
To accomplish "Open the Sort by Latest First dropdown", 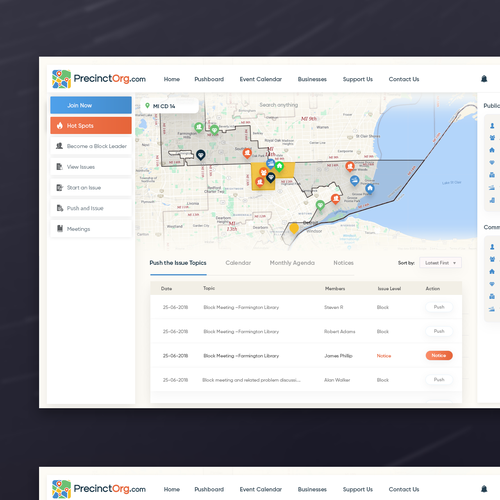I will 440,263.
